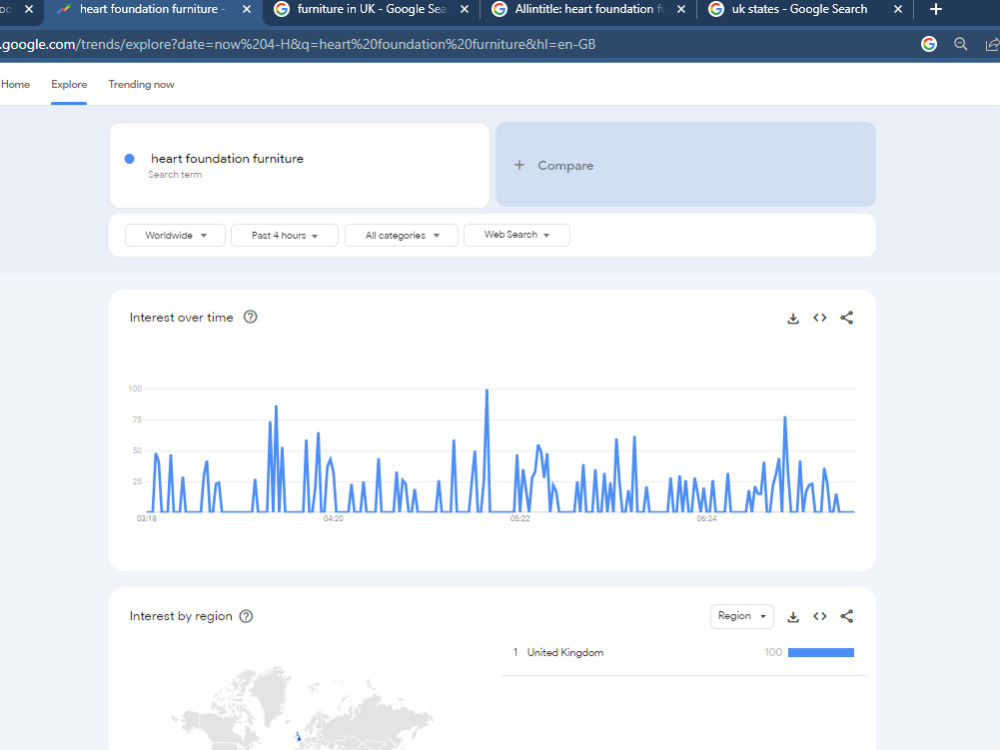The width and height of the screenshot is (1000, 750).
Task: Click the Interest over time heading
Action: coord(181,318)
